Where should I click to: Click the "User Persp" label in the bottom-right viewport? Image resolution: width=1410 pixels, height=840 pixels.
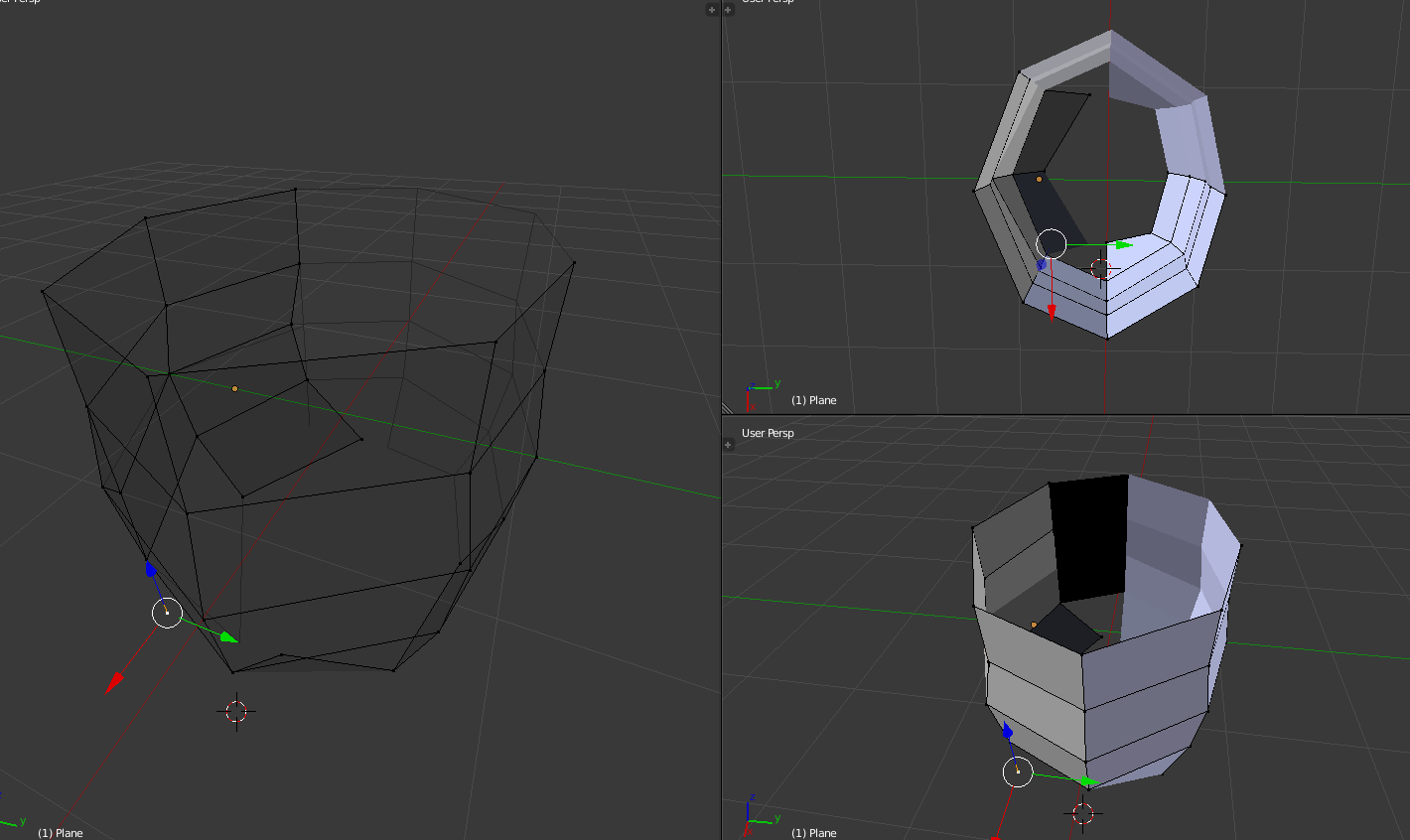(x=768, y=433)
